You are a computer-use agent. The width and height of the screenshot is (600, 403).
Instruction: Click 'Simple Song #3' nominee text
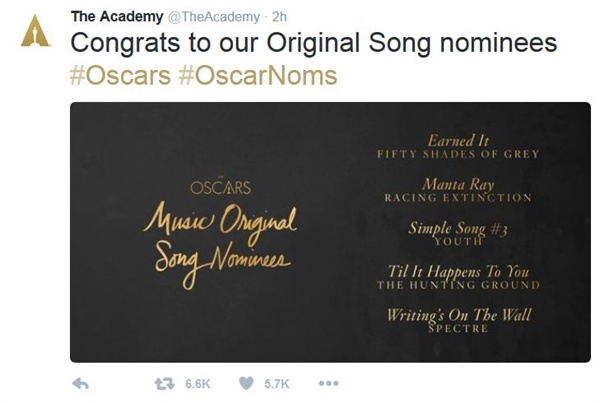pyautogui.click(x=458, y=228)
